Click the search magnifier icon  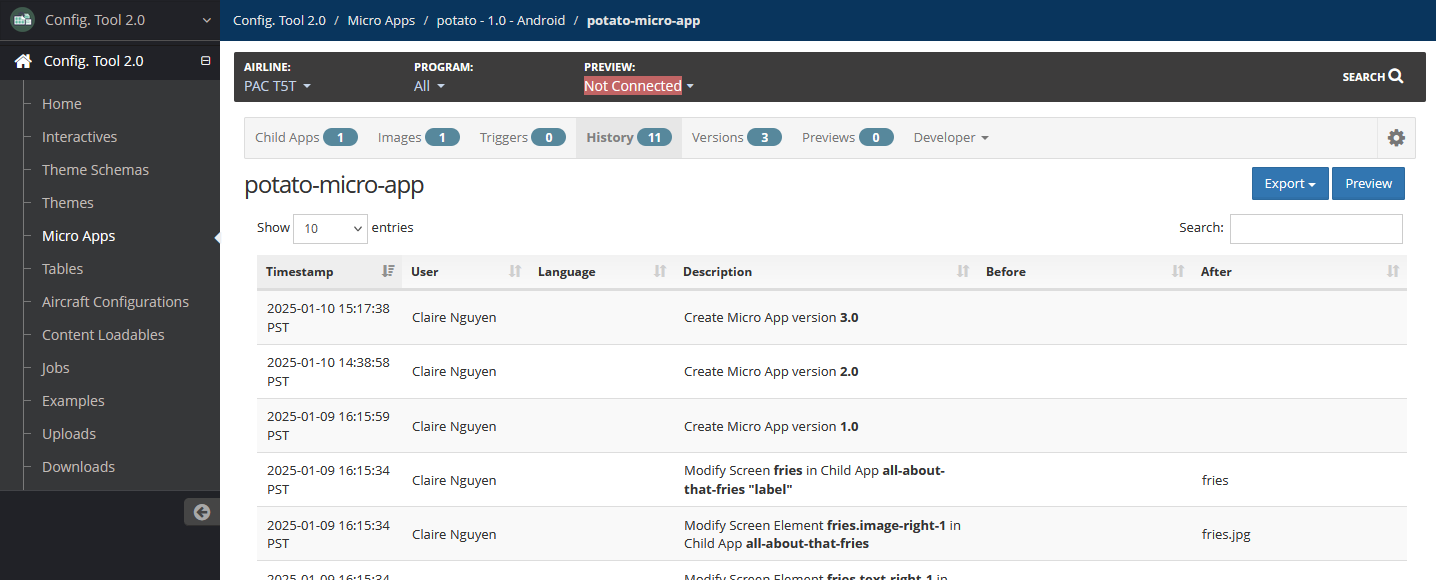(1396, 76)
